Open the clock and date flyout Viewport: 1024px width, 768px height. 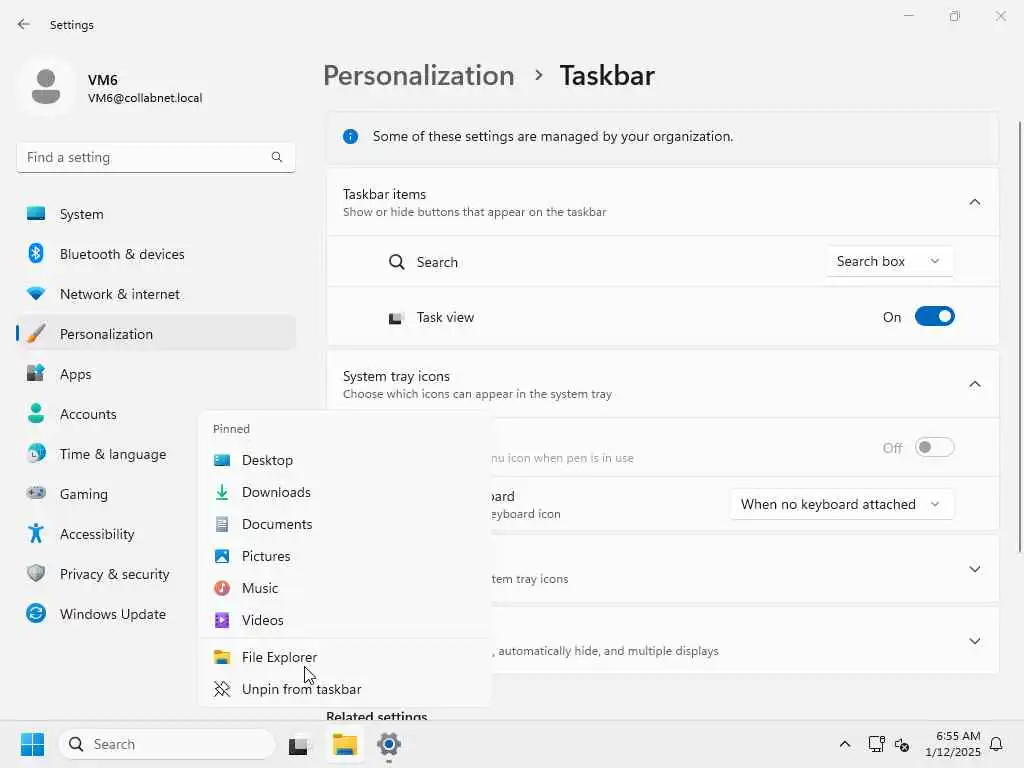tap(952, 744)
